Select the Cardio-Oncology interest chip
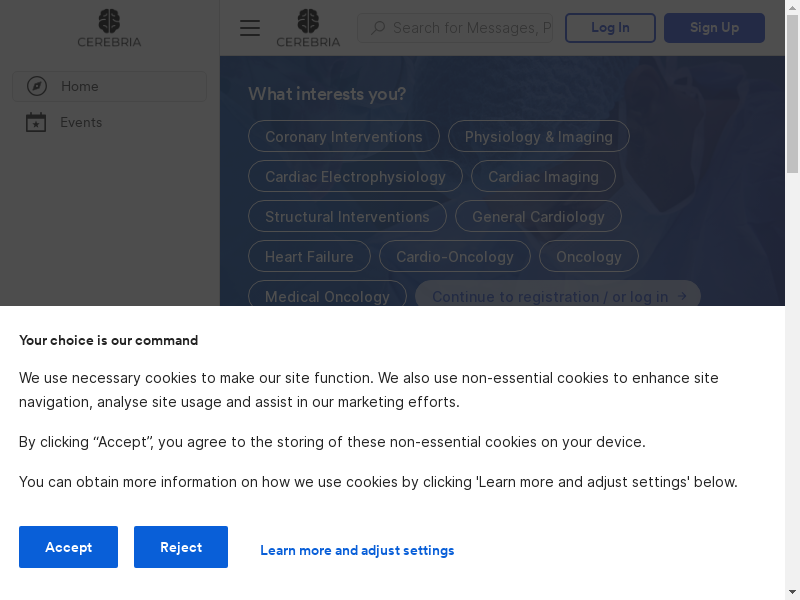The image size is (800, 600). [x=454, y=257]
